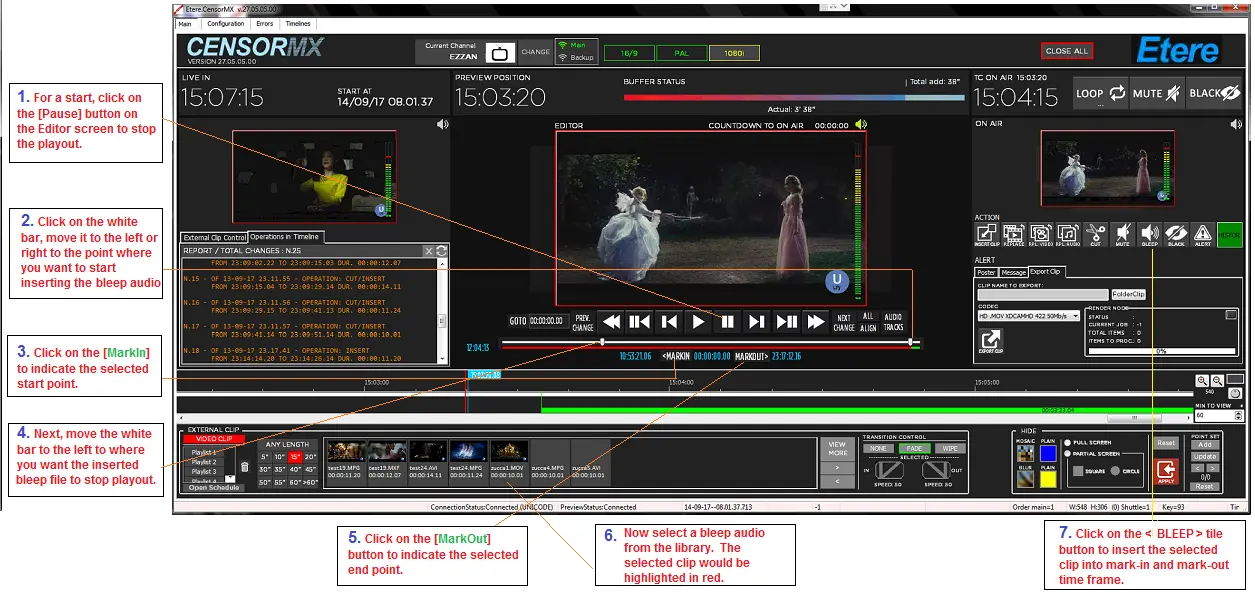Switch to the Configuration tab
The width and height of the screenshot is (1255, 598).
(x=226, y=23)
